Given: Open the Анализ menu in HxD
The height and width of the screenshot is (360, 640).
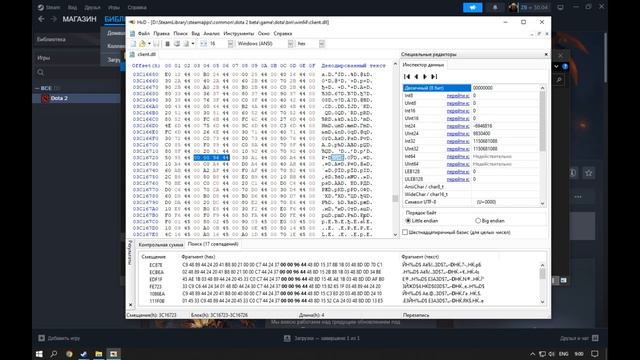Looking at the screenshot, I should point(211,33).
